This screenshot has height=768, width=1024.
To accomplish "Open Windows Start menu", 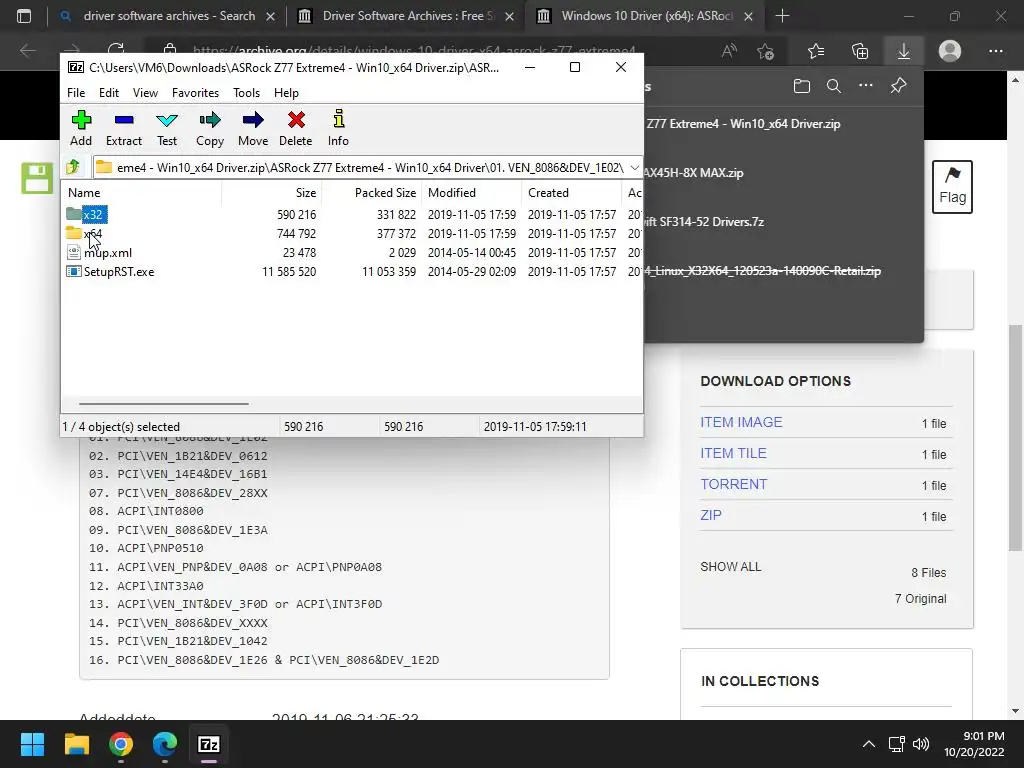I will coord(32,744).
